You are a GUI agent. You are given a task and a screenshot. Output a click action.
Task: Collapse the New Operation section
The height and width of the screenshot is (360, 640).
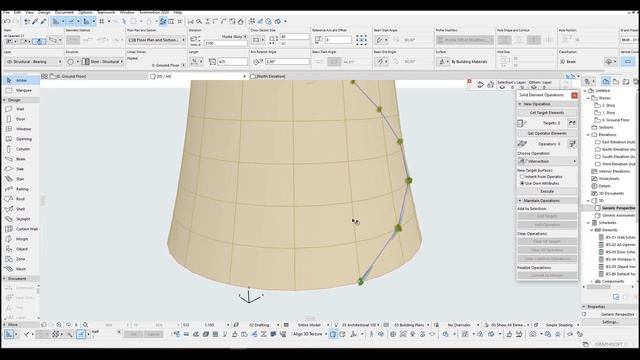coord(520,104)
